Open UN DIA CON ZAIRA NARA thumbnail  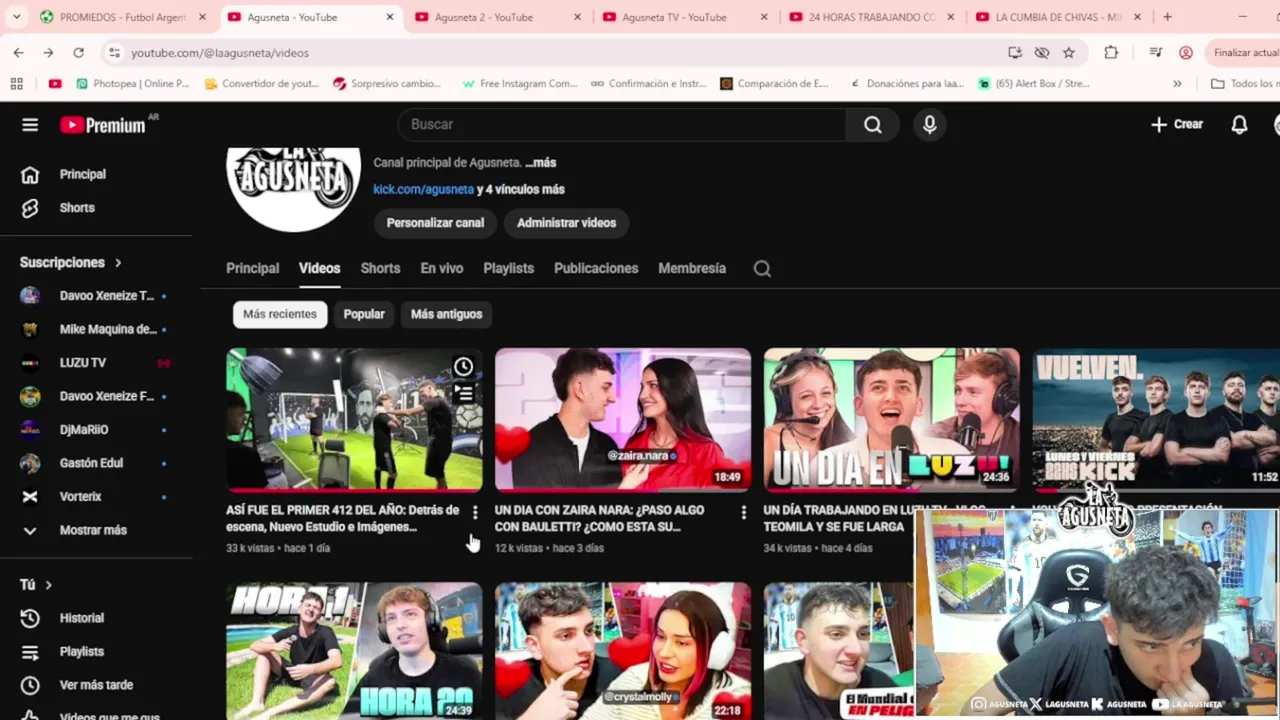[x=622, y=419]
